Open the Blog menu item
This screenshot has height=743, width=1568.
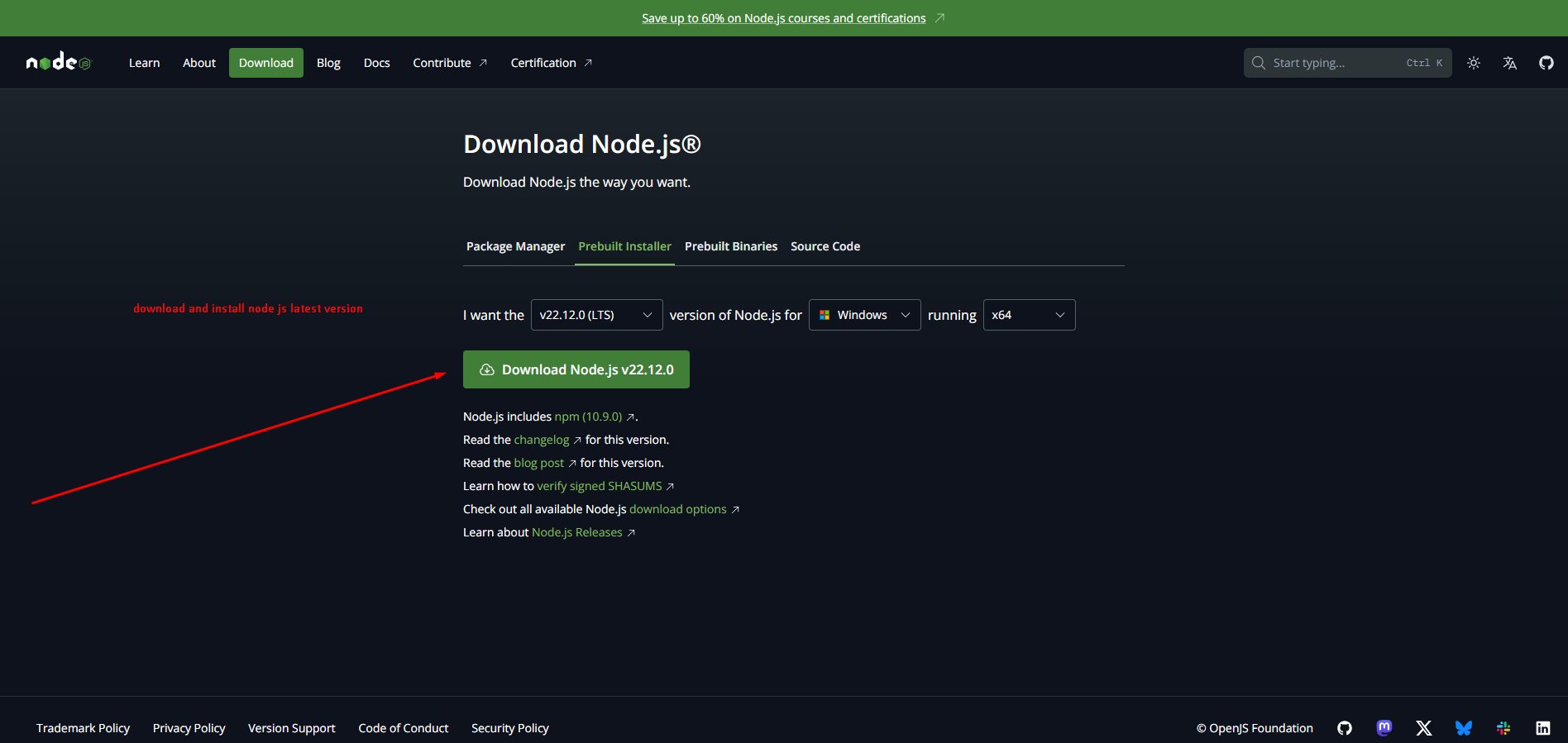click(328, 63)
